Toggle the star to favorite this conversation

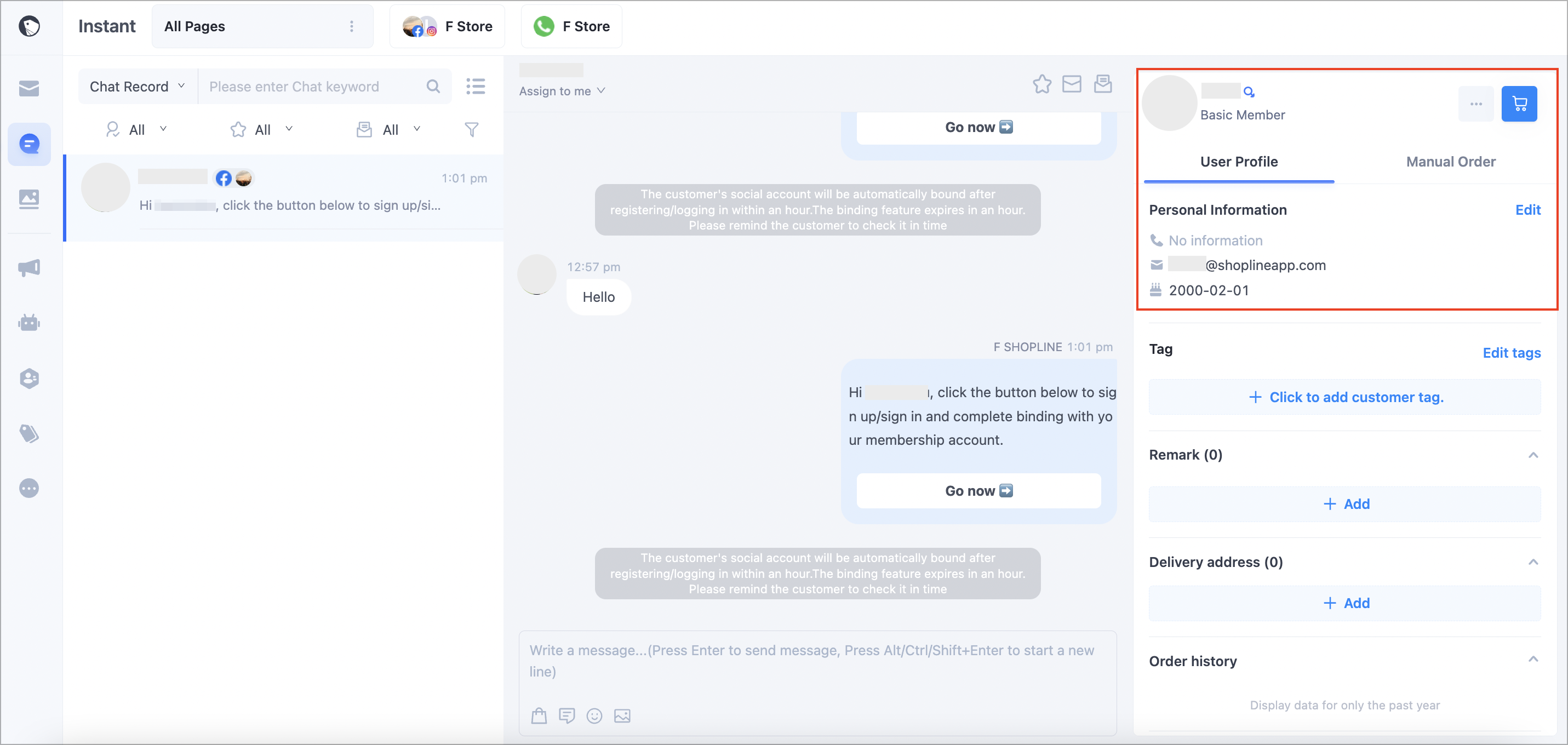1041,84
